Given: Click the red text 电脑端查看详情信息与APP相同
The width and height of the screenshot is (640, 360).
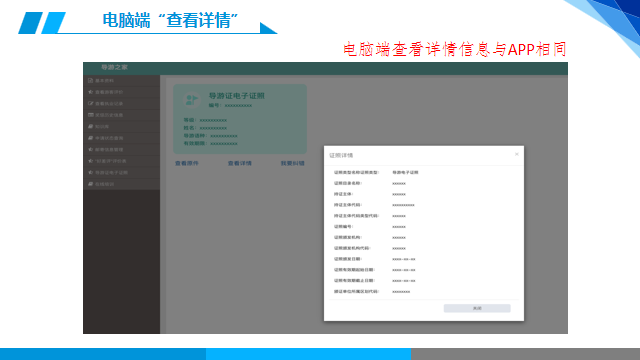Looking at the screenshot, I should point(455,49).
